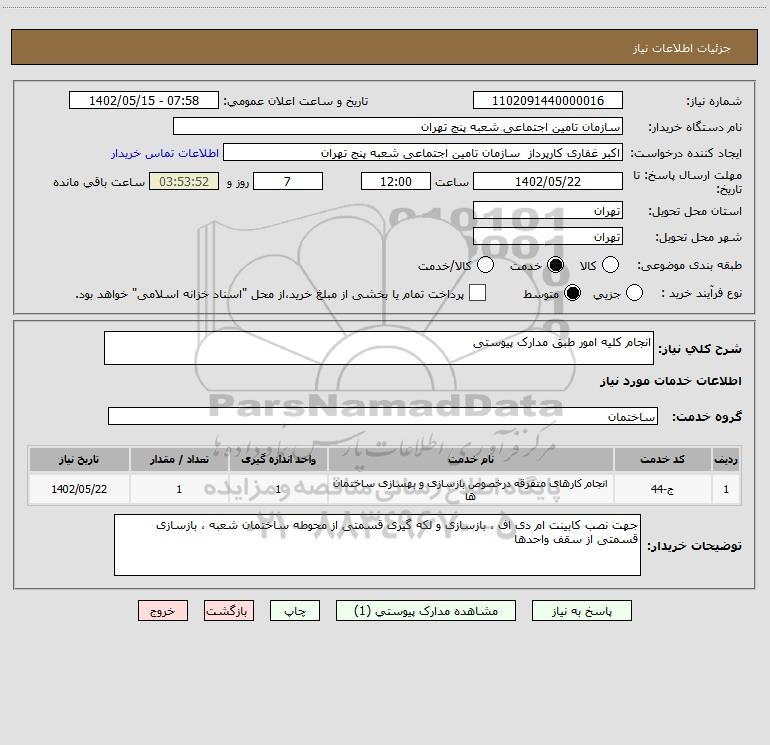Click the announcement date field 1402/05/15 - 07:58

[144, 101]
